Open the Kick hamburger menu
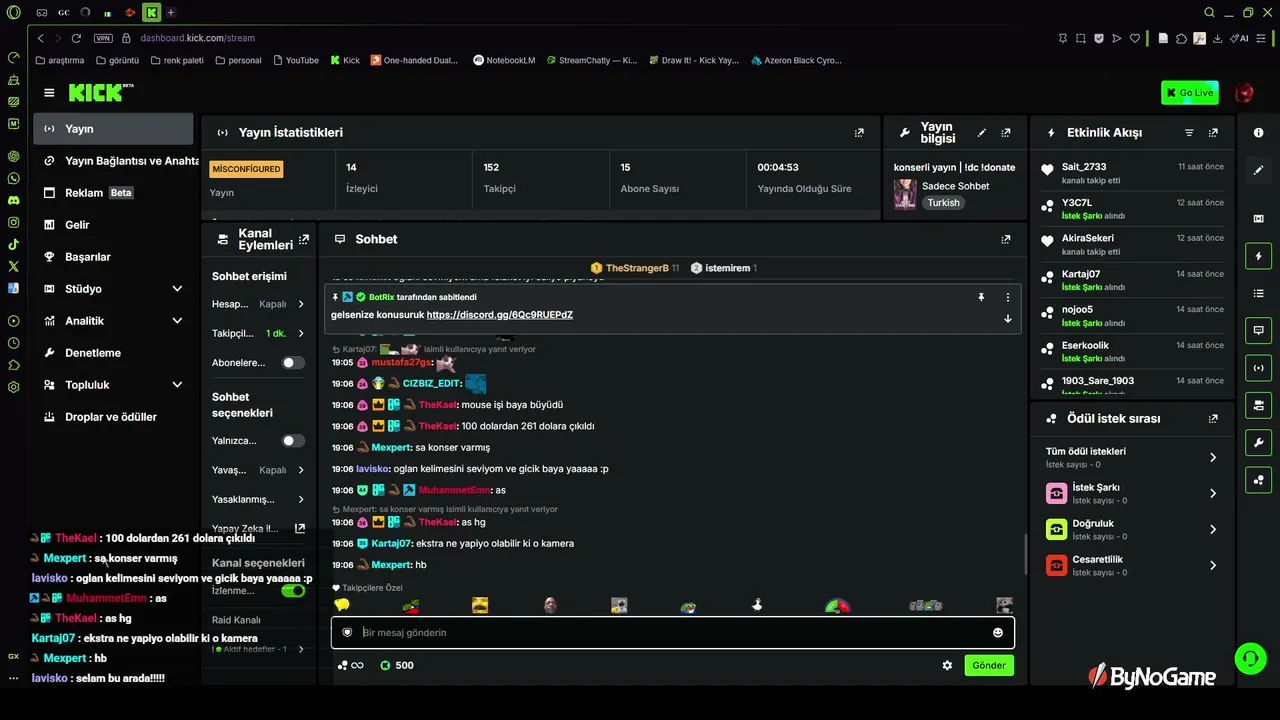This screenshot has height=720, width=1280. [x=49, y=93]
